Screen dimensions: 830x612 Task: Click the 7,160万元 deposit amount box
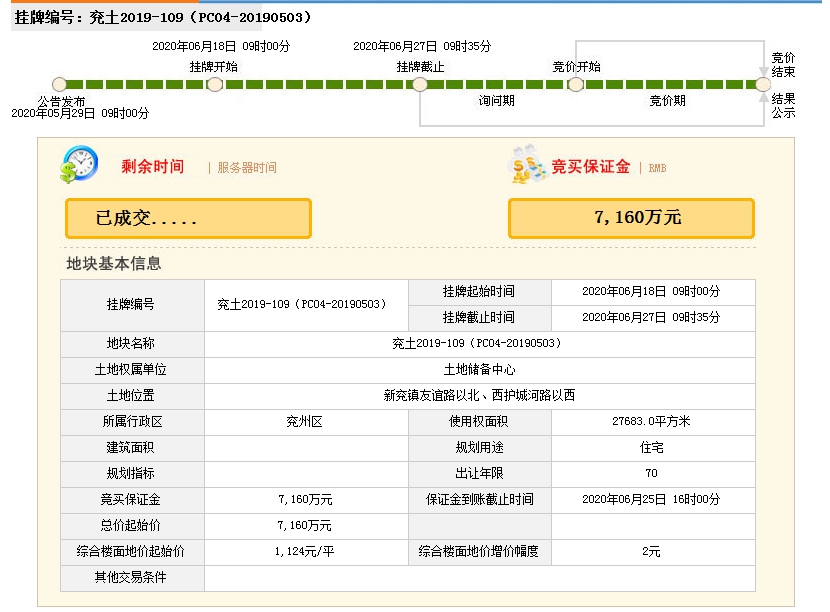point(631,218)
